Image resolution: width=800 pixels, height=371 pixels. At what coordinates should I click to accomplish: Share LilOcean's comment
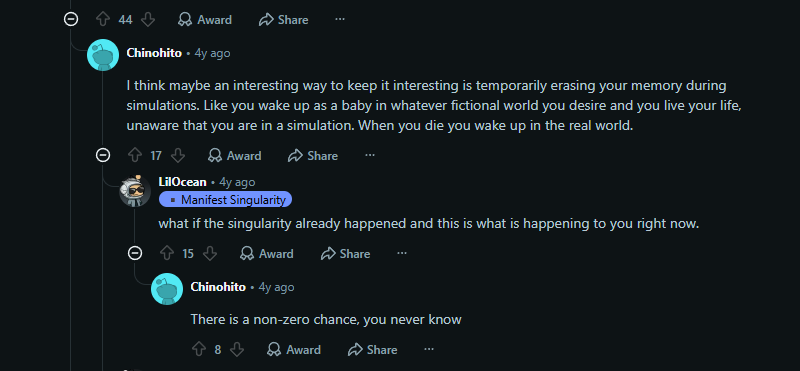(345, 254)
